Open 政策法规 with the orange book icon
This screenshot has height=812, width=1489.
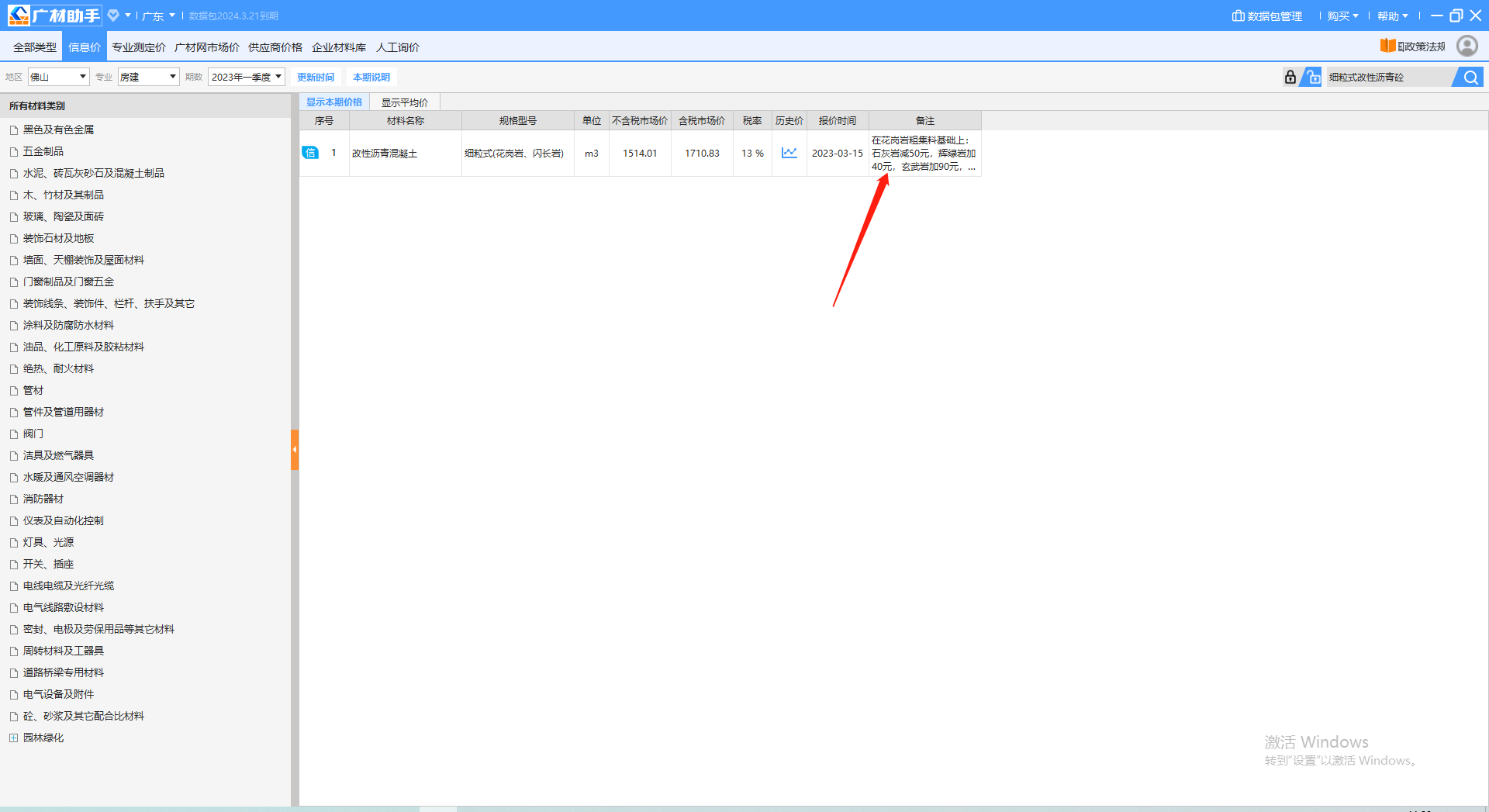pyautogui.click(x=1413, y=47)
